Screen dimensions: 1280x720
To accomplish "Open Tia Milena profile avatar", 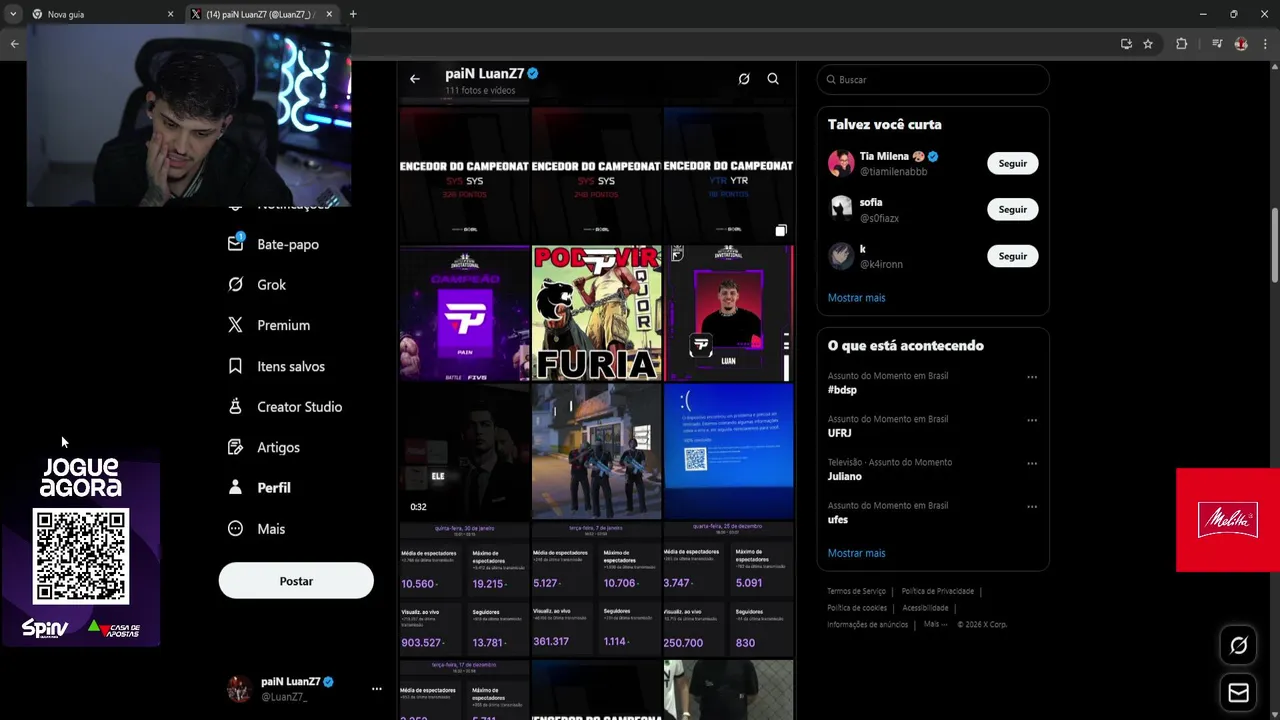I will 841,163.
